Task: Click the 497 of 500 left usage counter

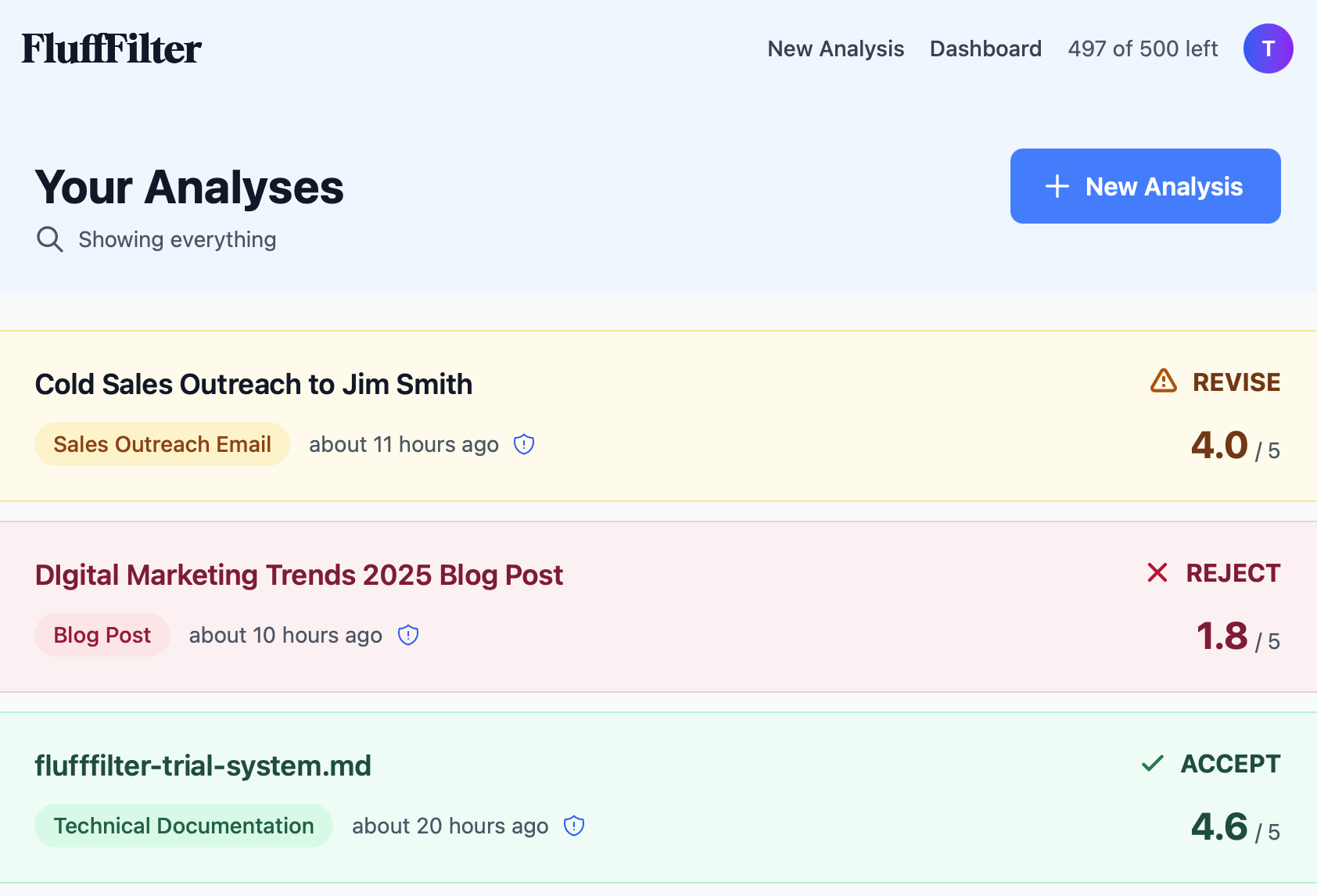Action: pos(1143,48)
